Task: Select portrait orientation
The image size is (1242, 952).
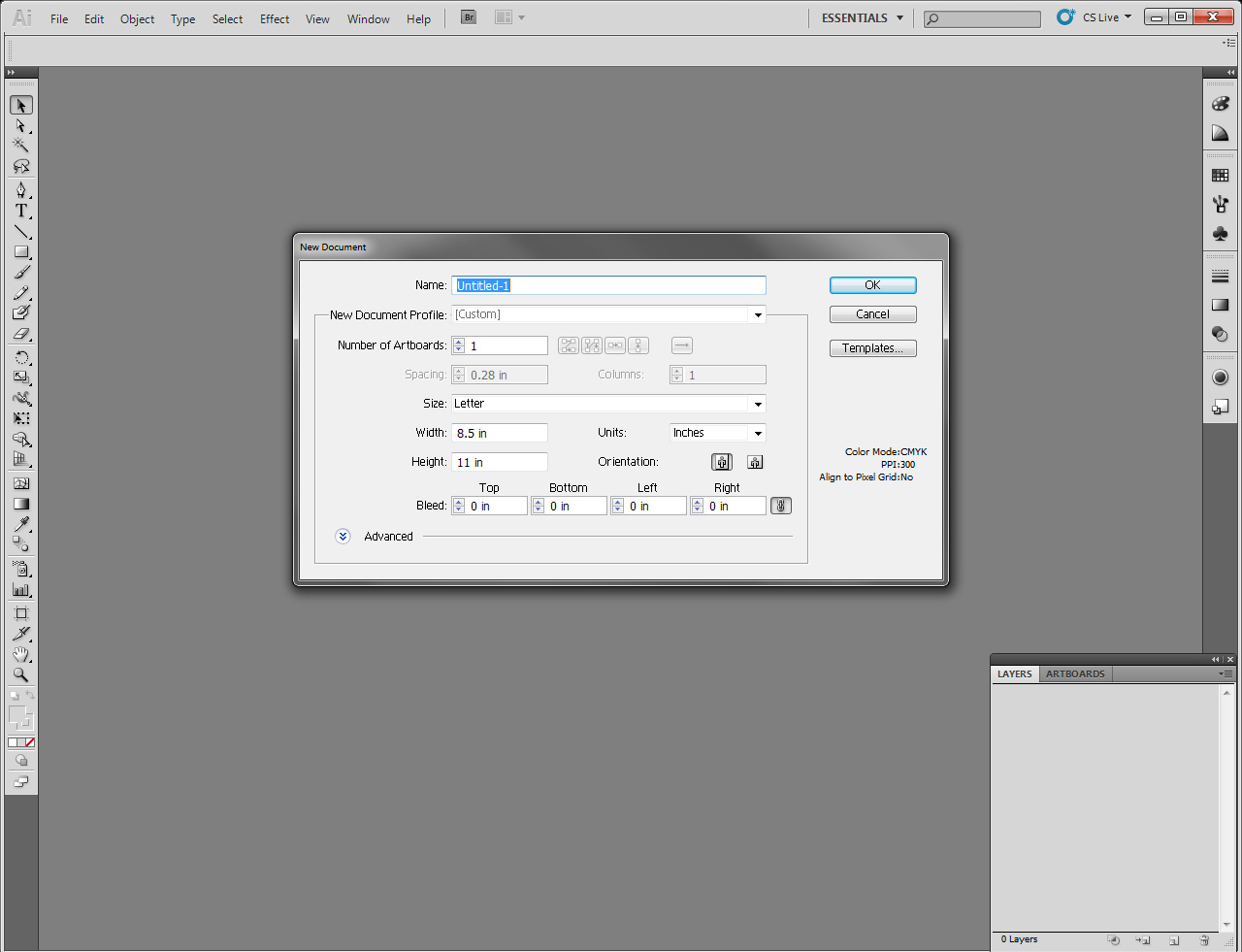Action: click(x=722, y=462)
